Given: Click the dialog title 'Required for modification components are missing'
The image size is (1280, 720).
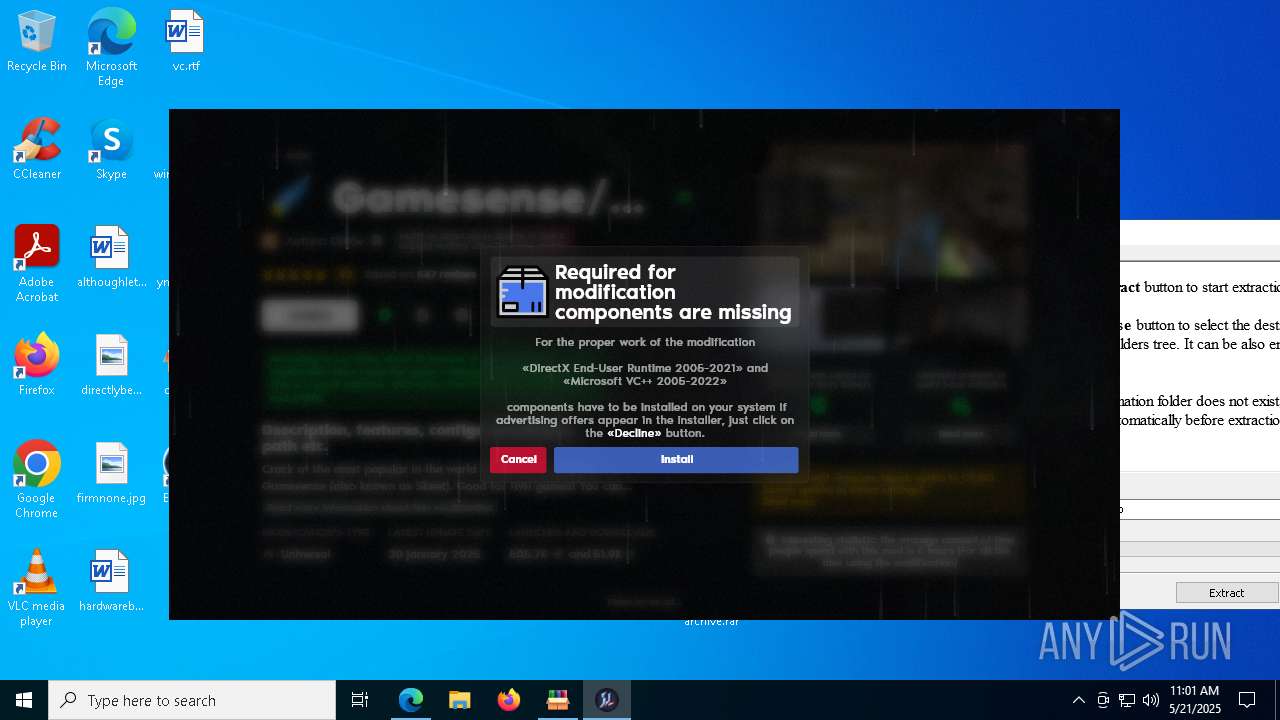Looking at the screenshot, I should [673, 292].
